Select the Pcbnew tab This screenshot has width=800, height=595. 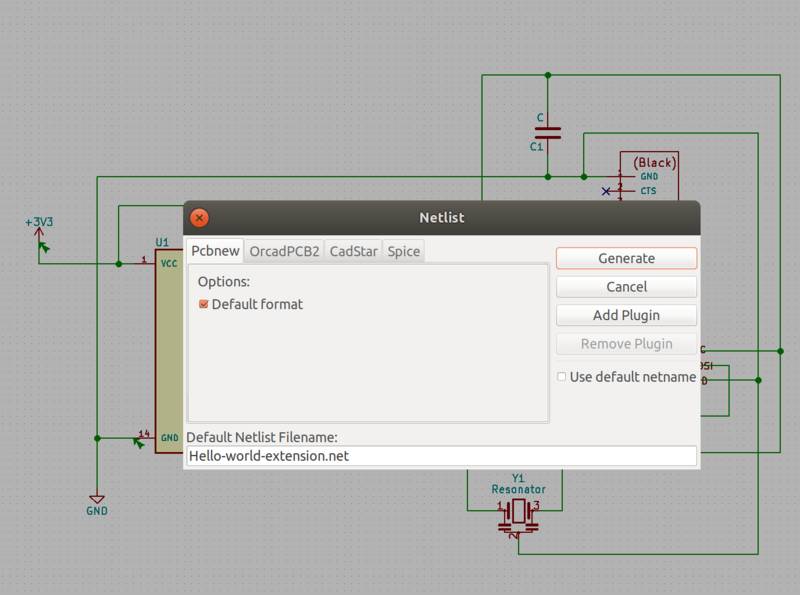[214, 251]
